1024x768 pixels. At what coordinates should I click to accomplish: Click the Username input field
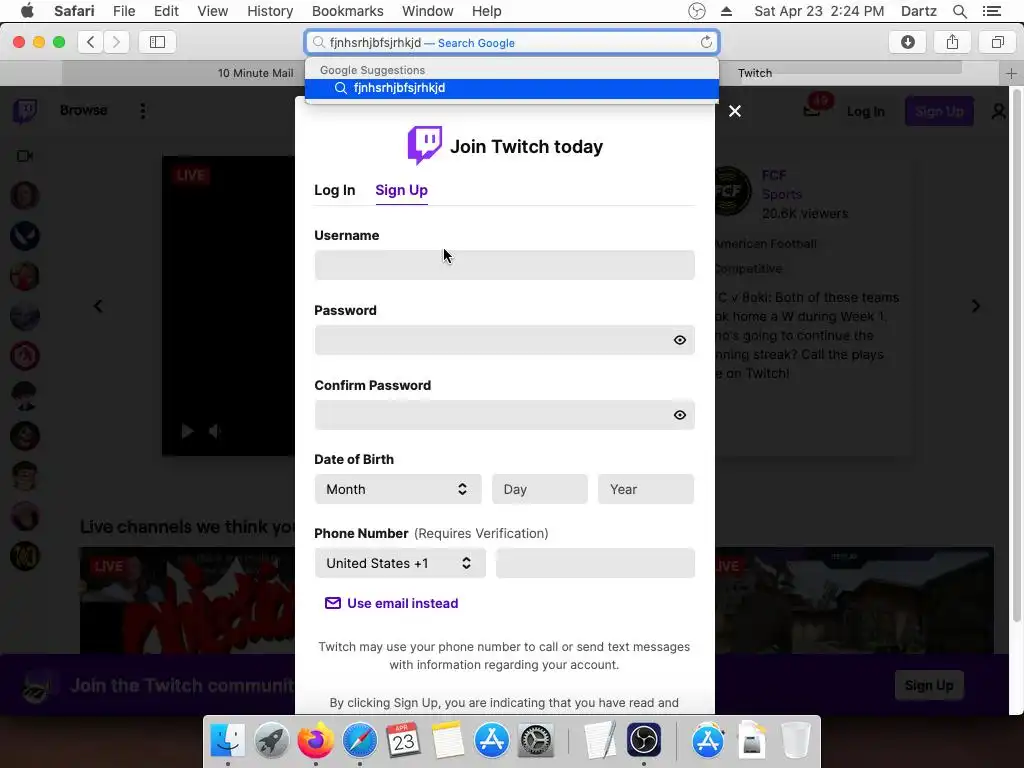point(504,265)
